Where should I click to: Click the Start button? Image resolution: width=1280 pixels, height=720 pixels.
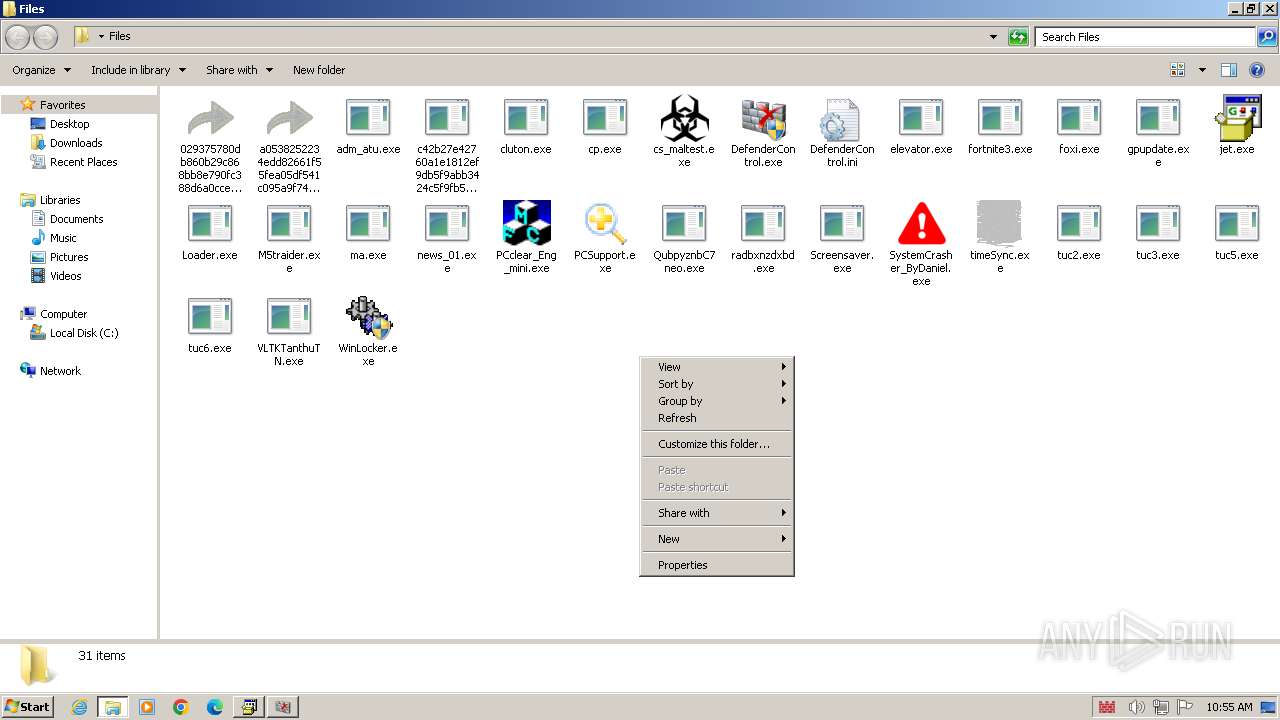(27, 706)
